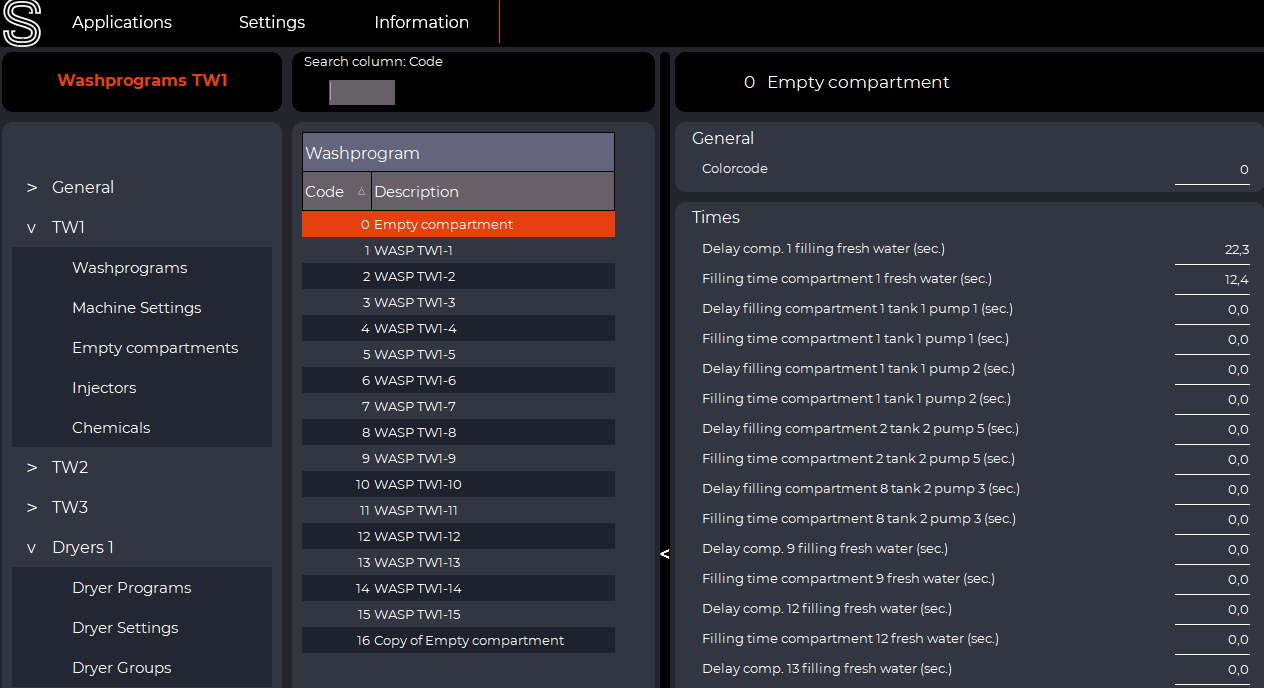
Task: Click the Search column Code input field
Action: coord(362,93)
